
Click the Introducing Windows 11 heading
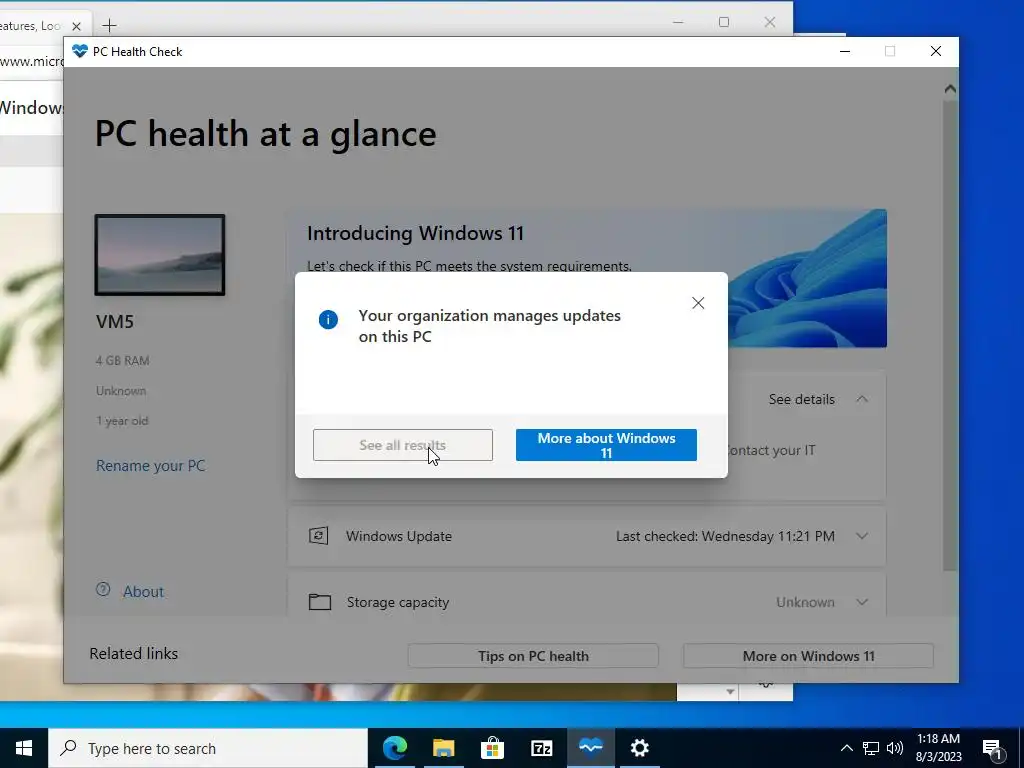(415, 233)
